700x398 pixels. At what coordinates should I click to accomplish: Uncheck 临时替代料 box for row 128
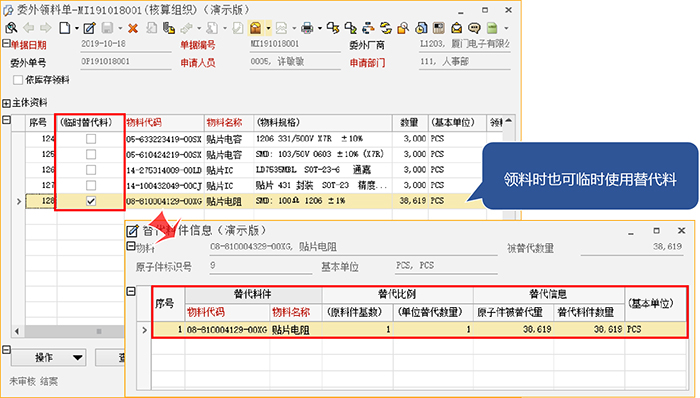click(91, 201)
